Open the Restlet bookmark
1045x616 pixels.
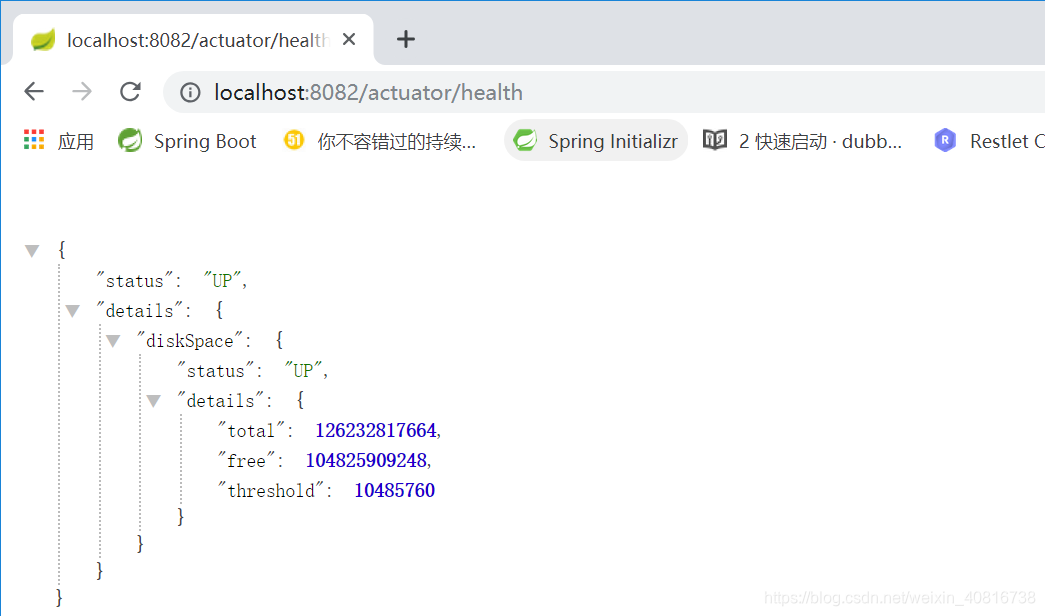point(989,141)
